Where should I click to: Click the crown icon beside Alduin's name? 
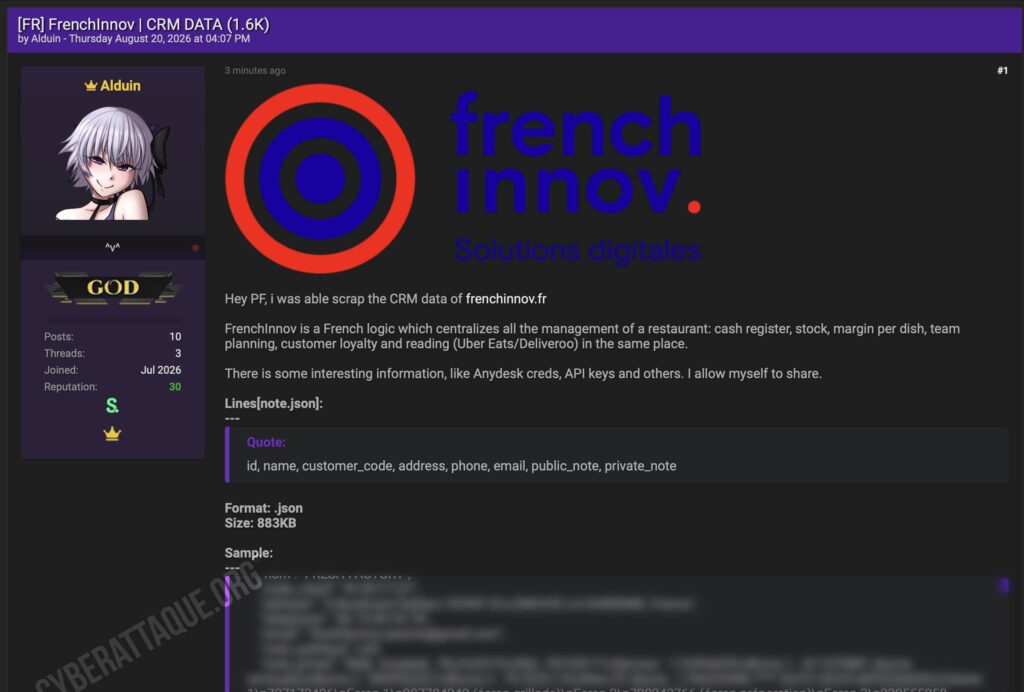(x=91, y=86)
